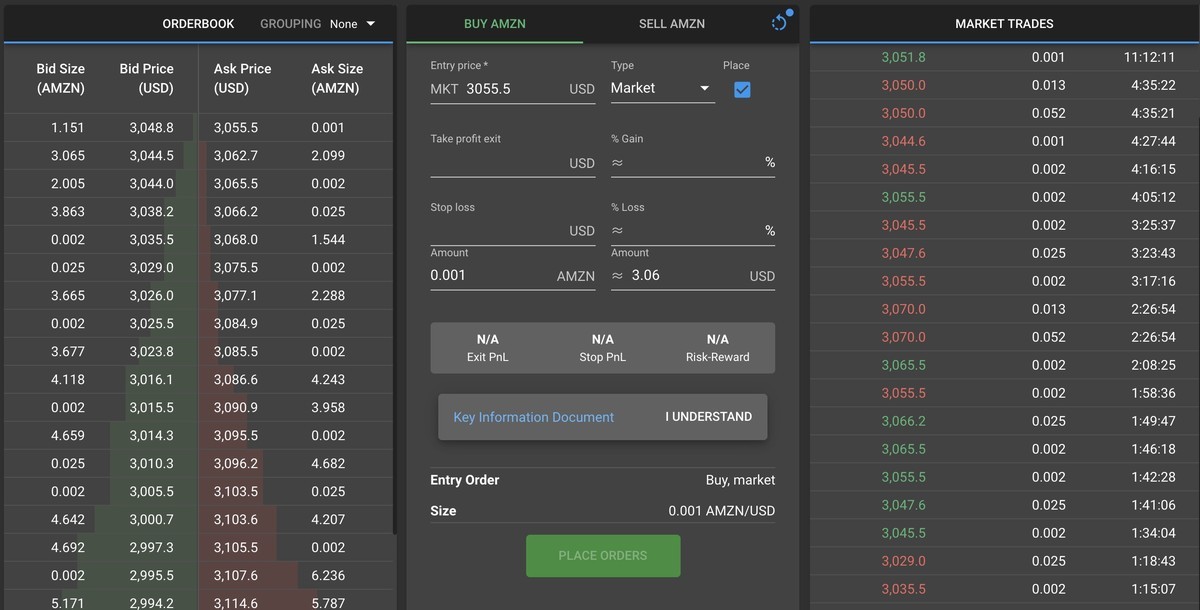Click market trade at 4:27:44
The height and width of the screenshot is (610, 1200).
pyautogui.click(x=1004, y=141)
